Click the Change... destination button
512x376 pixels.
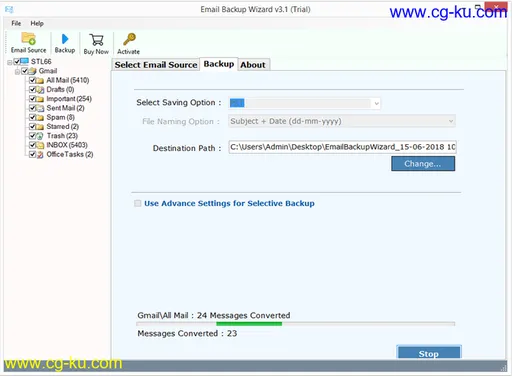coord(423,164)
